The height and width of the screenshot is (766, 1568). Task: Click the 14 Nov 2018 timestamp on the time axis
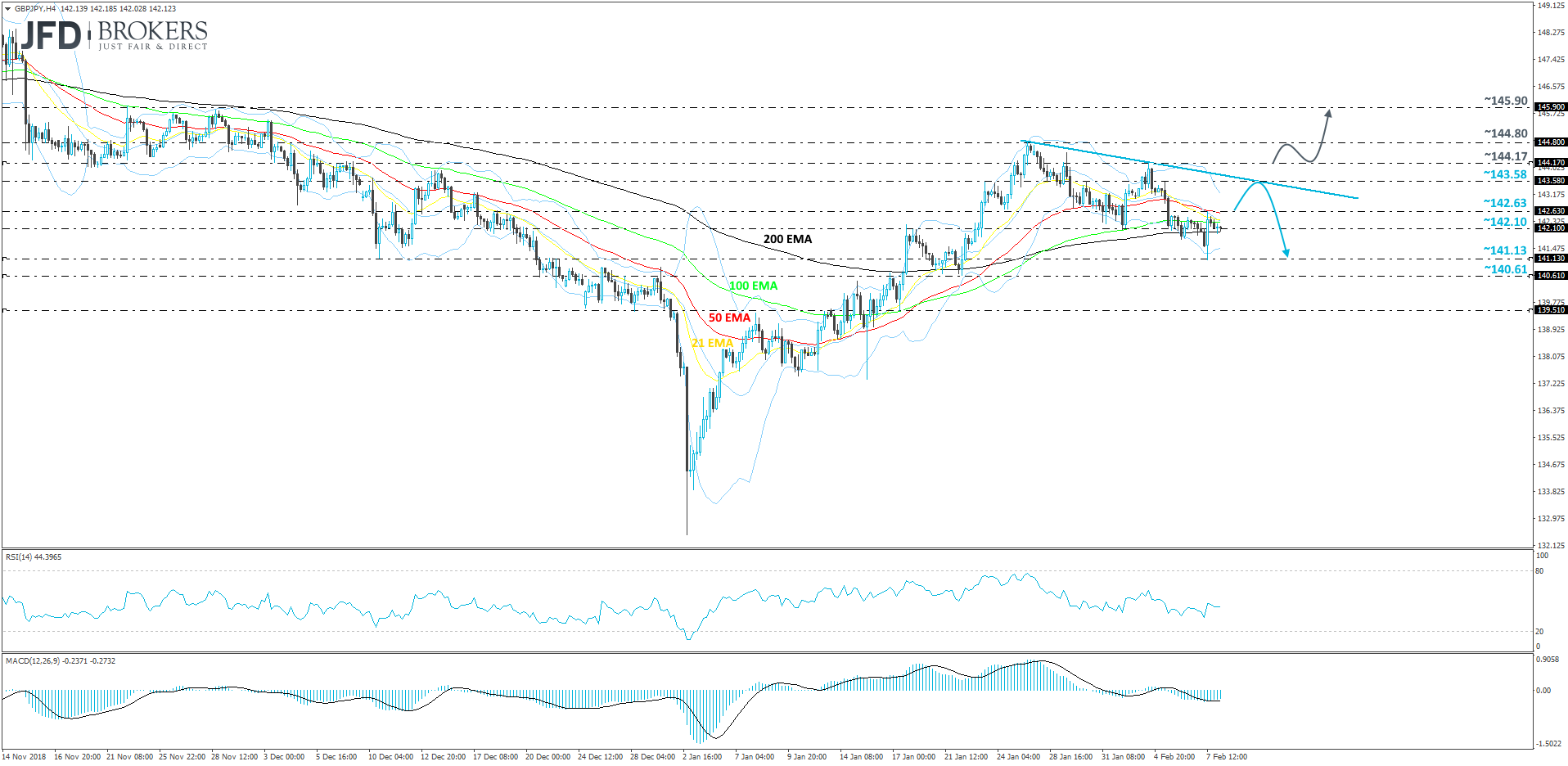click(x=25, y=758)
